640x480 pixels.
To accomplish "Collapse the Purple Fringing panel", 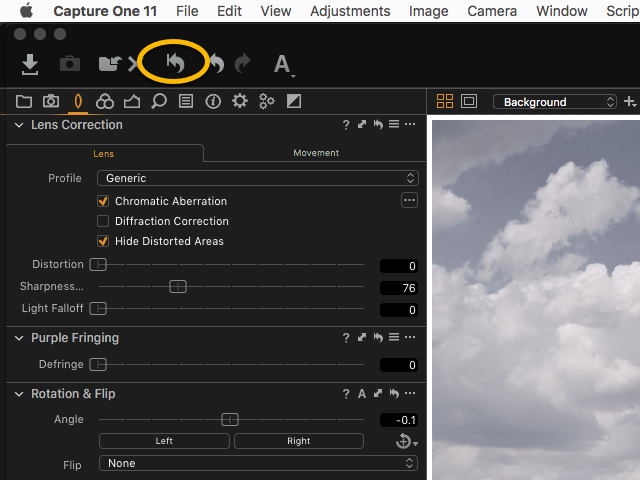I will pyautogui.click(x=19, y=338).
